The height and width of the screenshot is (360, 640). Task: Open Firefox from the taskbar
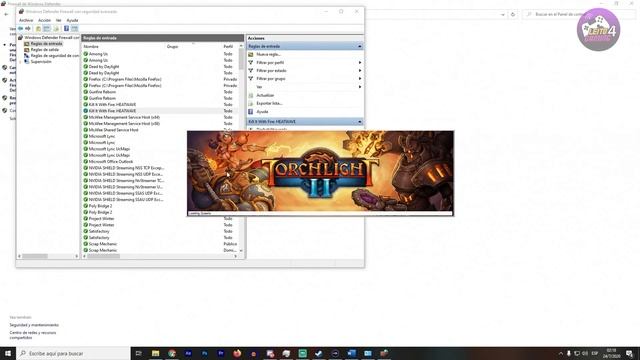pyautogui.click(x=237, y=353)
